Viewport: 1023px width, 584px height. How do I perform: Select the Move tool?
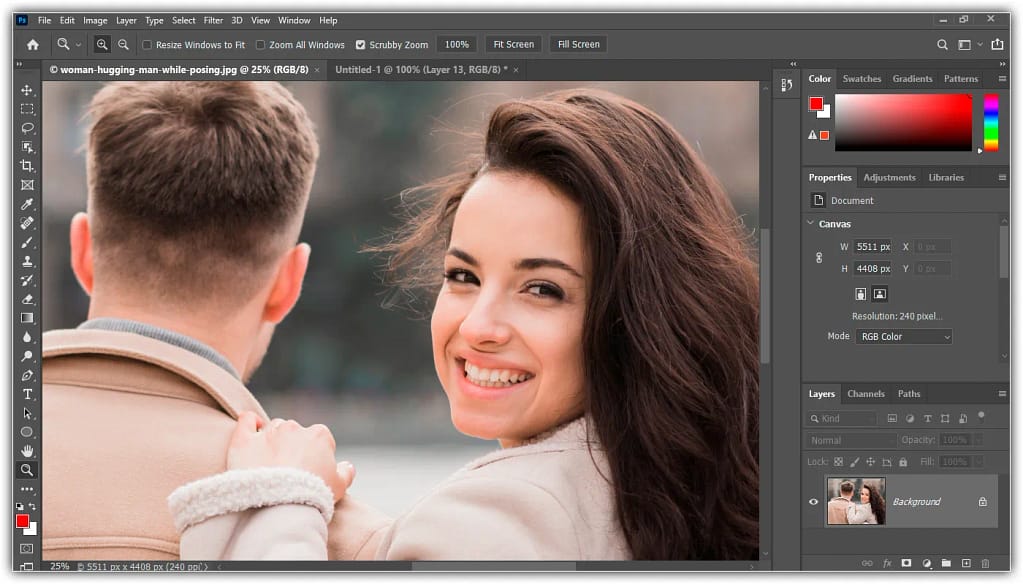tap(27, 90)
